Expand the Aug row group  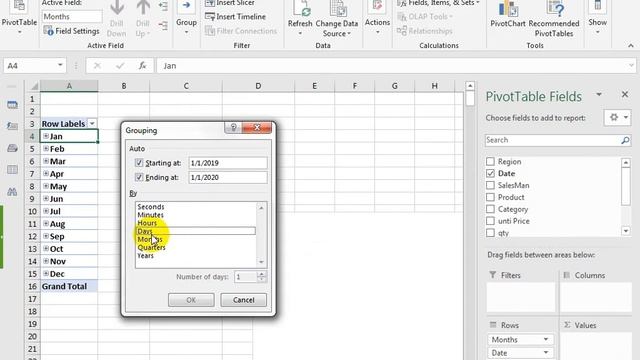(46, 224)
